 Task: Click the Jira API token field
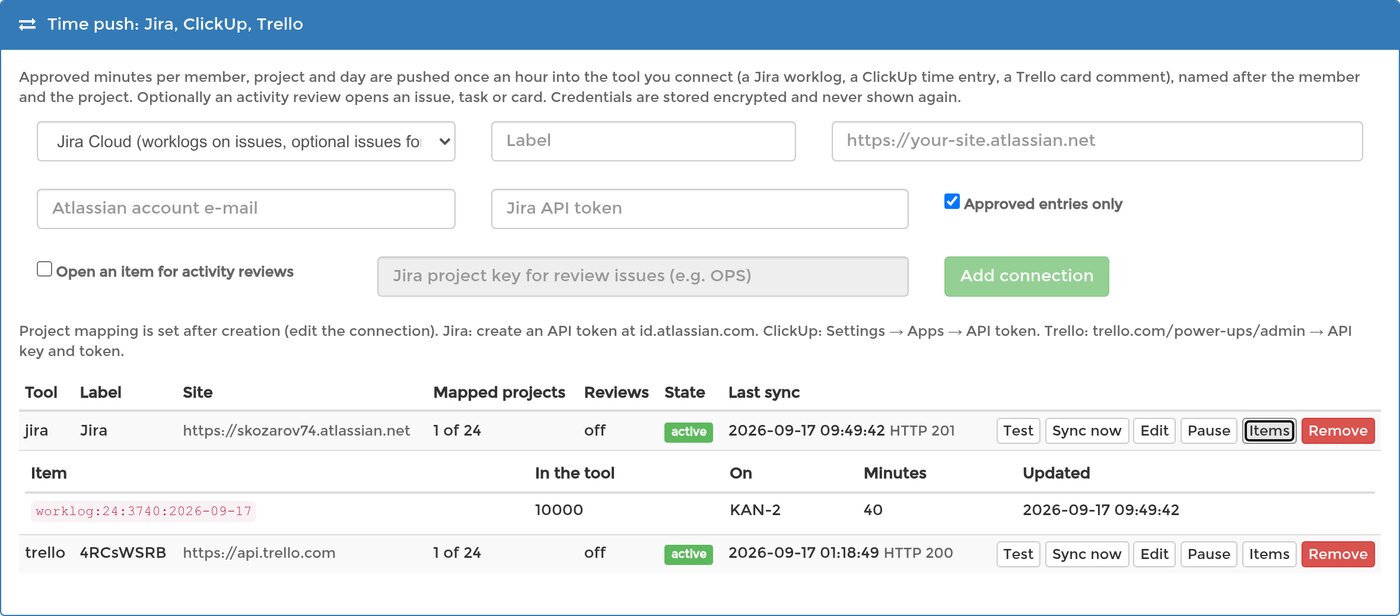(x=700, y=209)
